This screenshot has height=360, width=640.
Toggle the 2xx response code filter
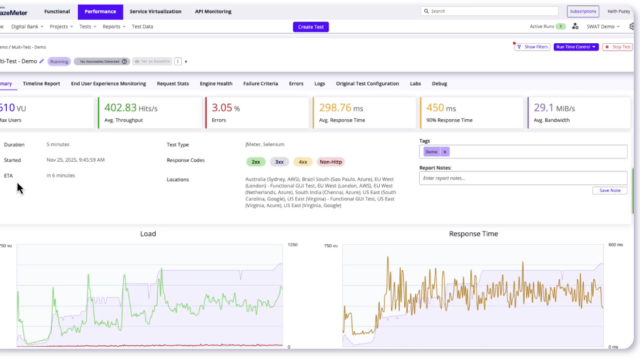click(x=256, y=162)
